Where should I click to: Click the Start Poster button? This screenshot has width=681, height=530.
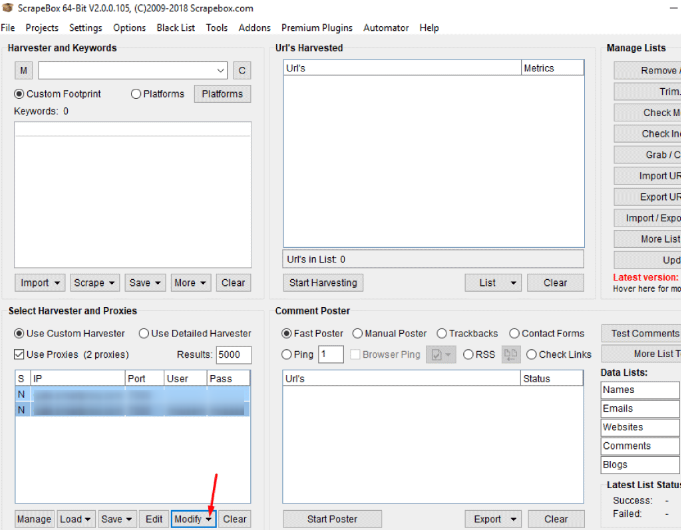332,519
